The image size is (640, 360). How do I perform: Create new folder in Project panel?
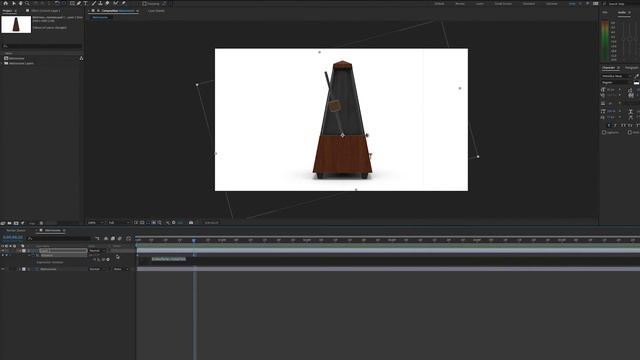(9, 223)
